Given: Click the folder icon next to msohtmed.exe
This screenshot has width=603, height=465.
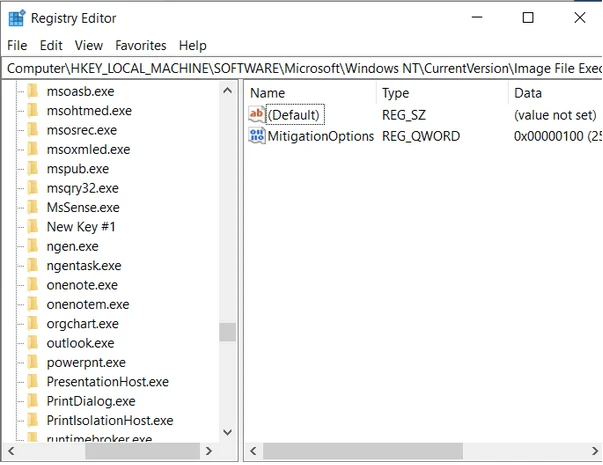Looking at the screenshot, I should coord(33,110).
